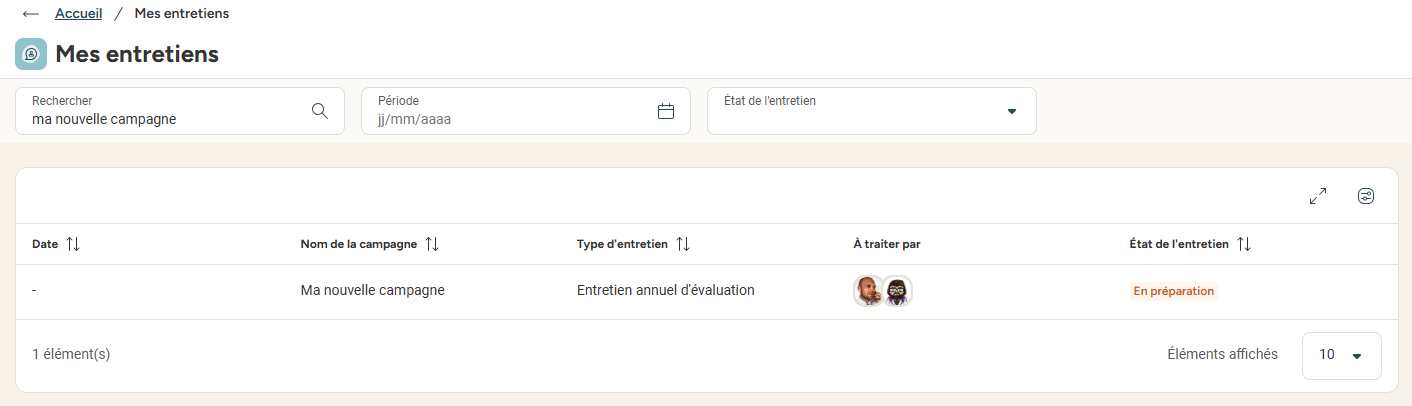Click the second assignee avatar
Viewport: 1412px width, 406px height.
coord(898,291)
